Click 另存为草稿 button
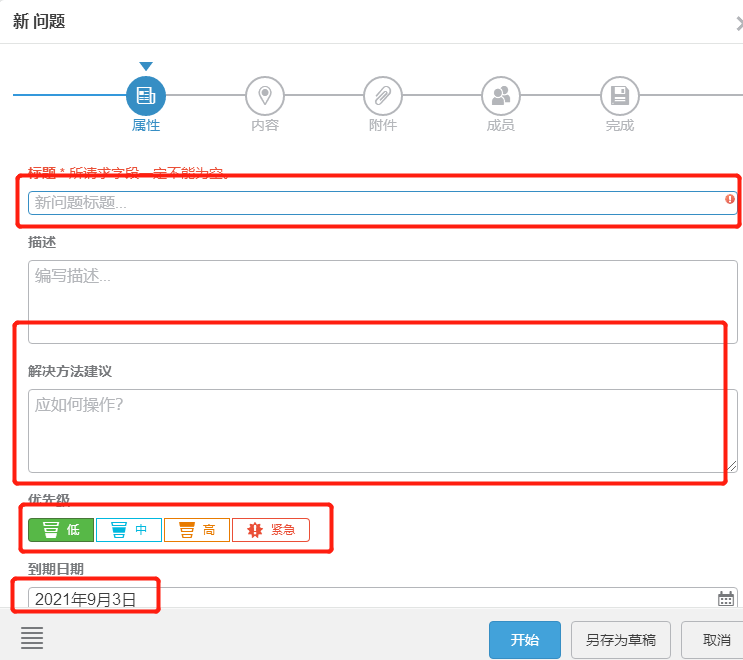 (x=620, y=640)
